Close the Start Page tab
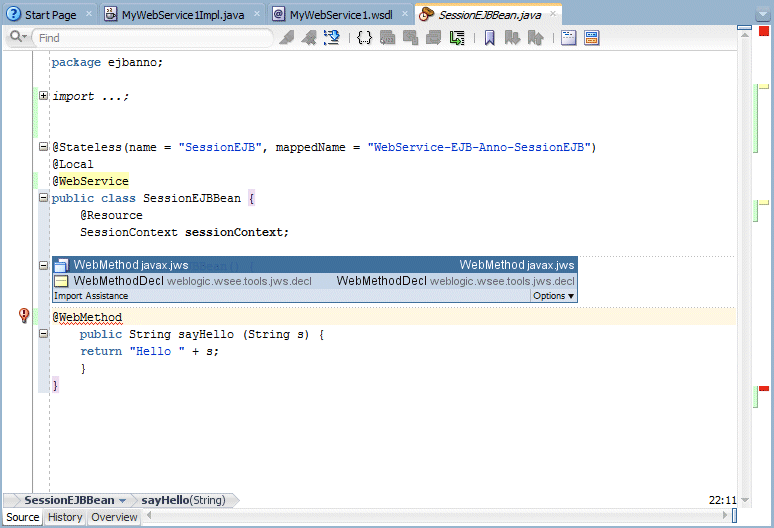Viewport: 774px width, 528px height. [x=89, y=14]
